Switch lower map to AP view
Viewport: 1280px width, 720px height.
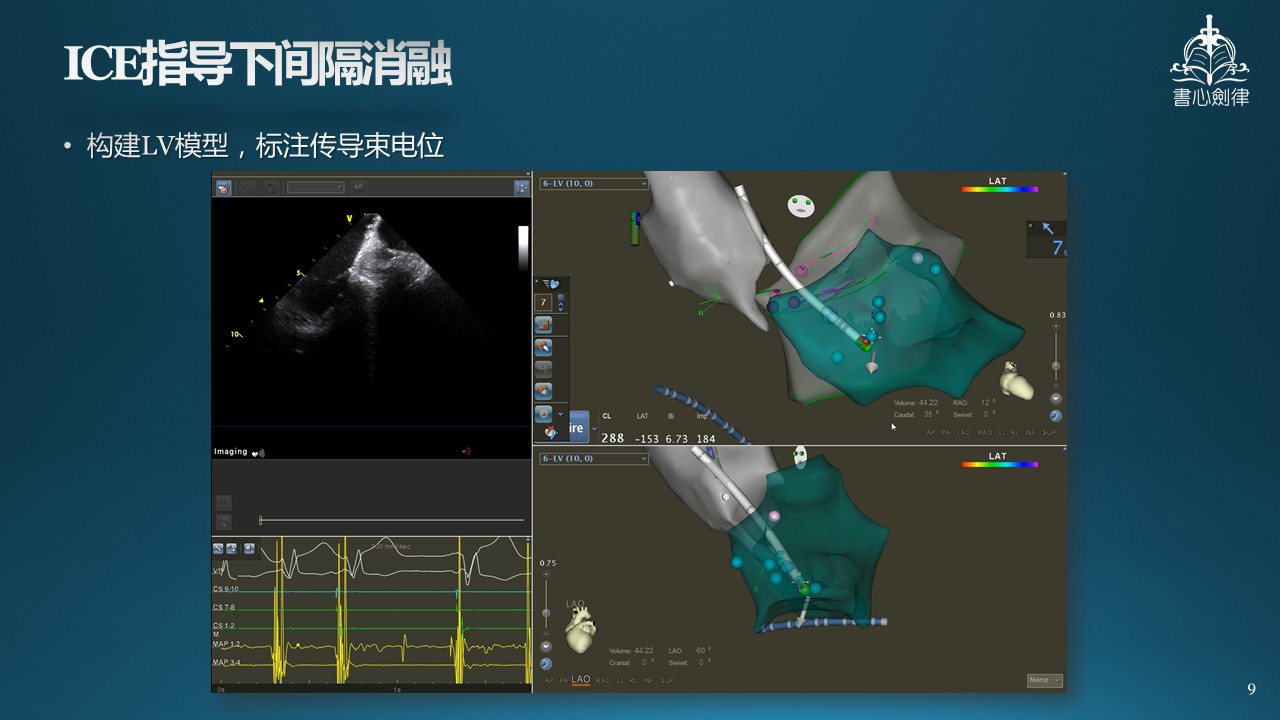[549, 680]
